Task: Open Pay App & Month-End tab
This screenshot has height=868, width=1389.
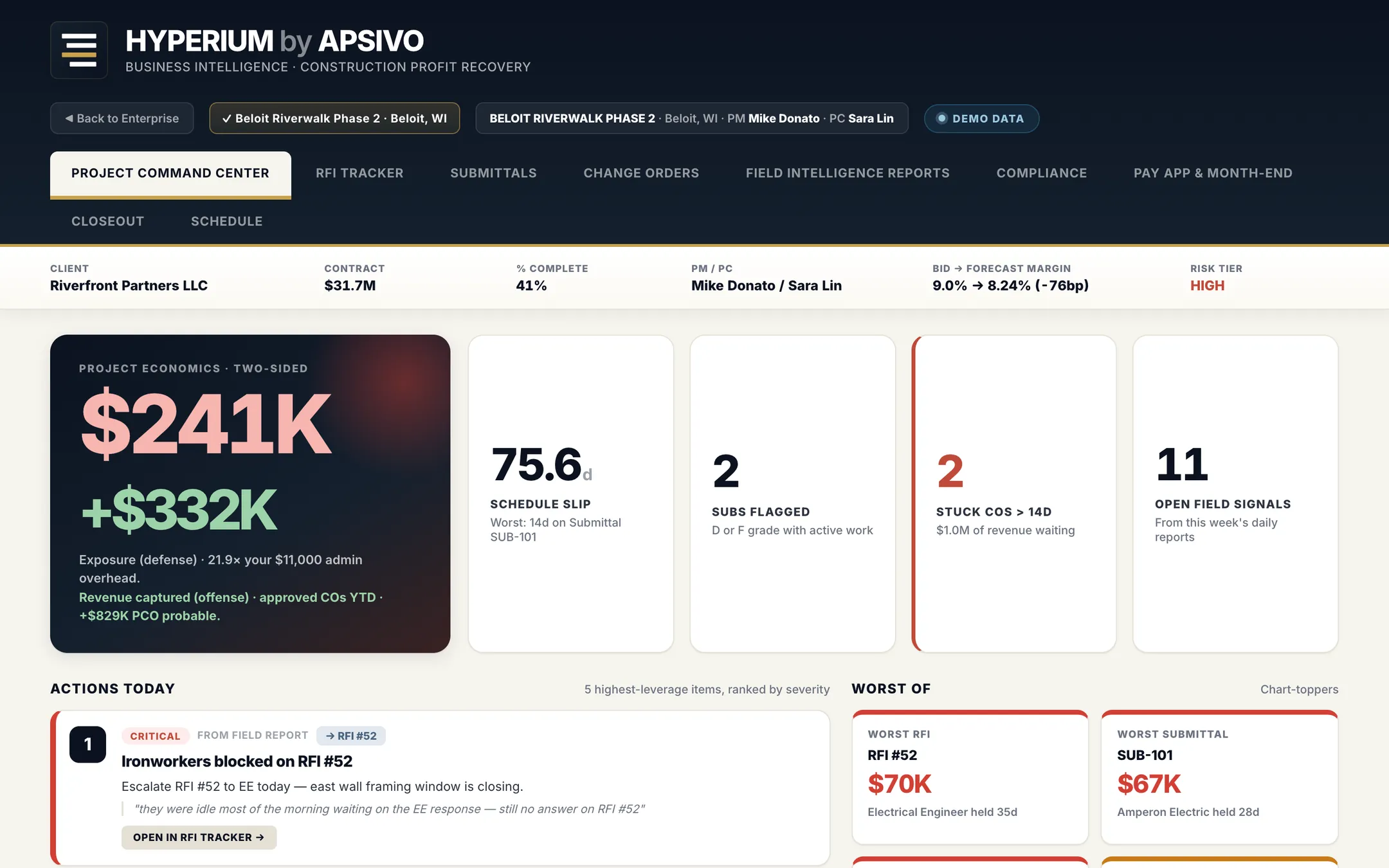Action: pyautogui.click(x=1213, y=173)
